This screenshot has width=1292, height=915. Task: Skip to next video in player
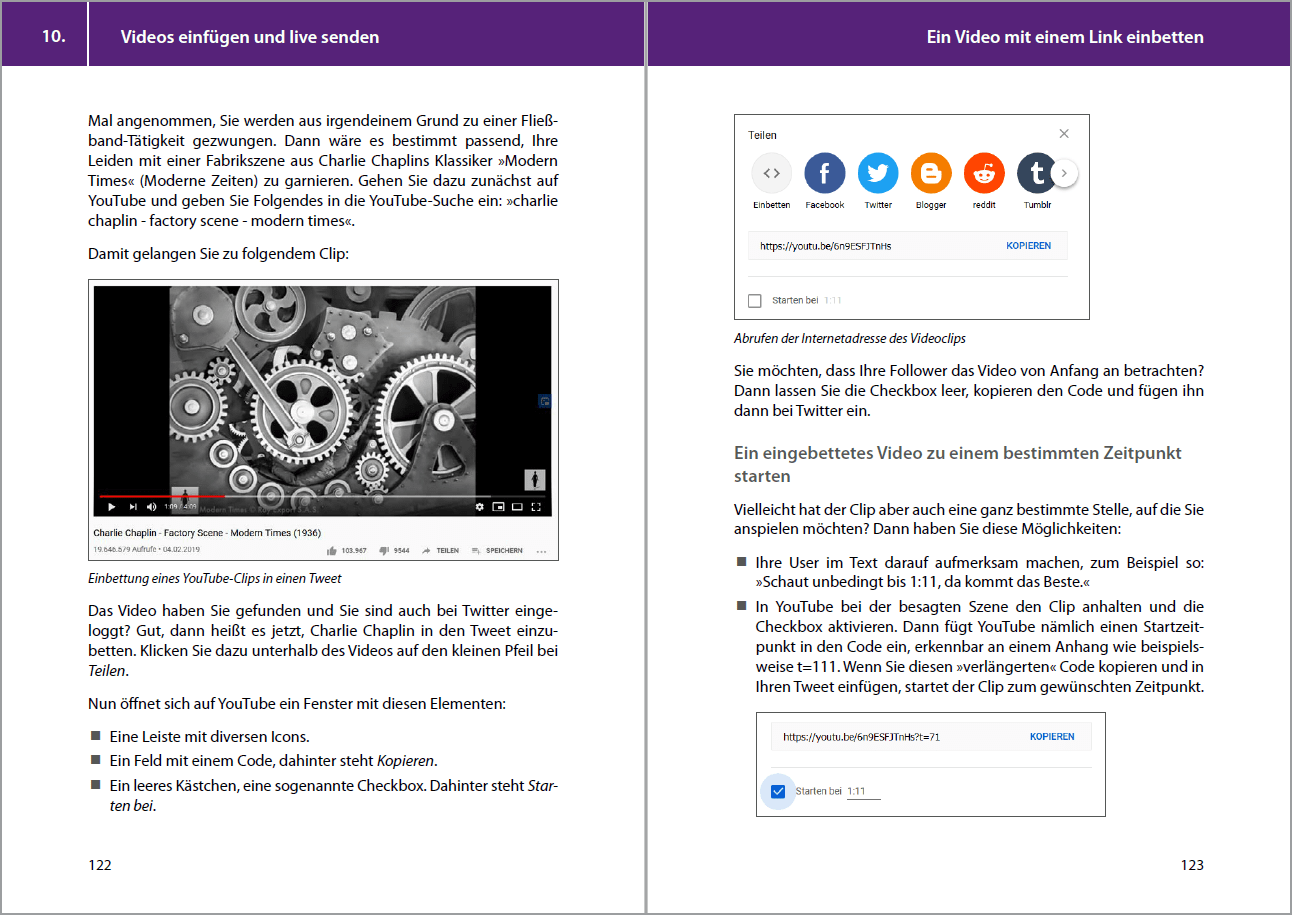tap(133, 507)
